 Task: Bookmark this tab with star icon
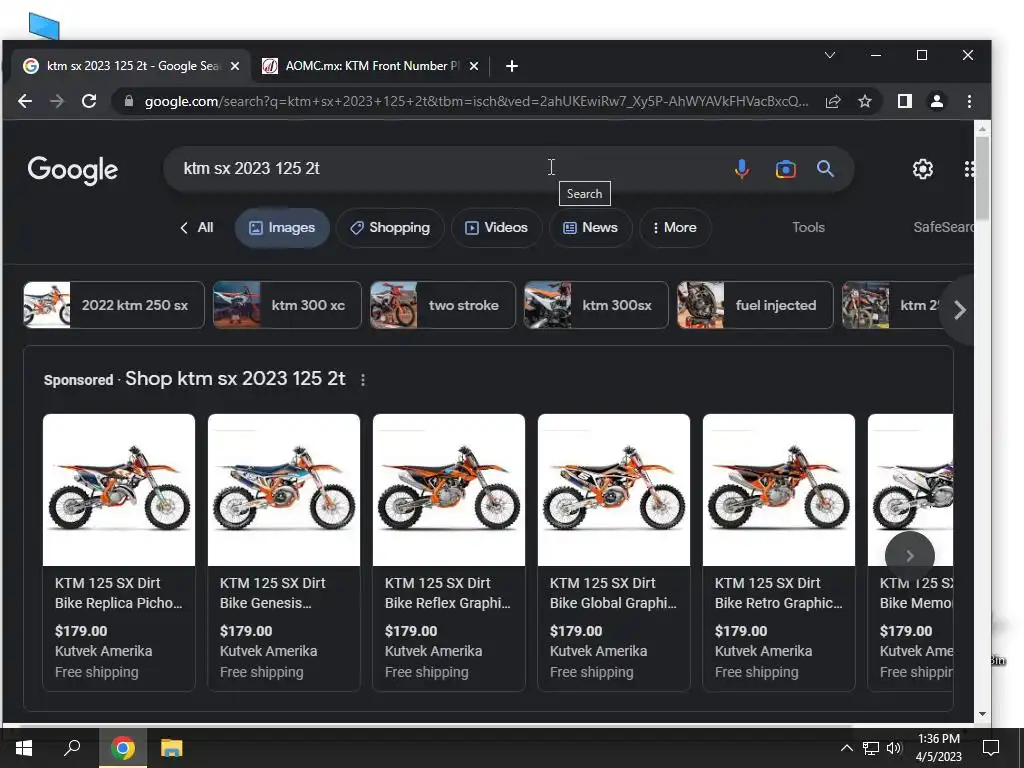pyautogui.click(x=865, y=101)
